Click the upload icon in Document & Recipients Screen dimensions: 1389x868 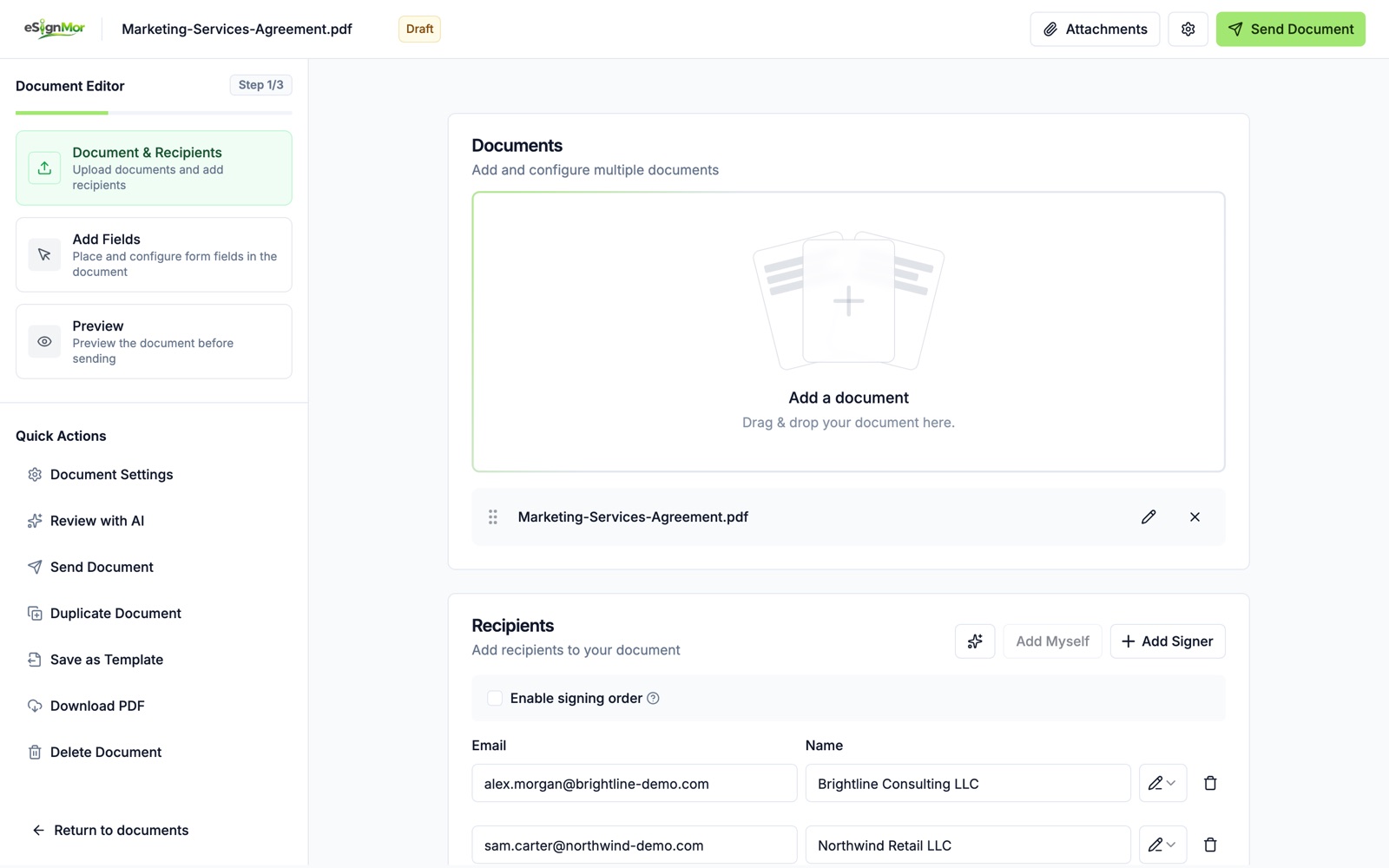pos(44,168)
